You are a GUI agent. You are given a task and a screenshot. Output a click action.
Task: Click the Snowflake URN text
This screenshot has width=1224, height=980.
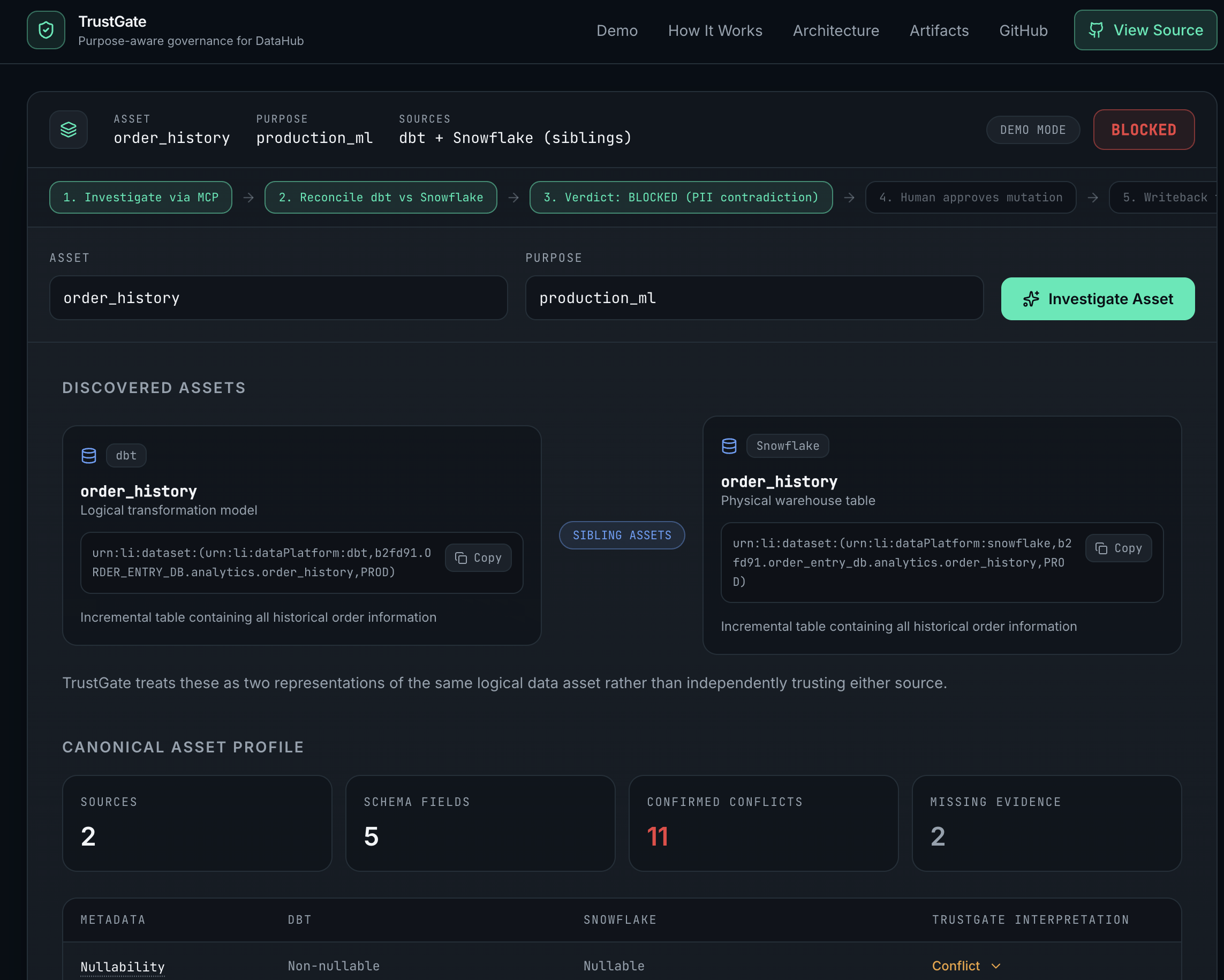tap(902, 563)
